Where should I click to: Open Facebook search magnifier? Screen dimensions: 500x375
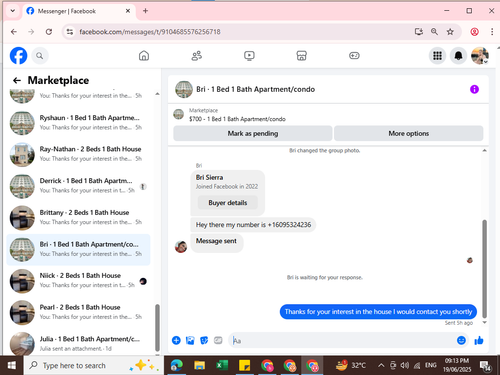click(40, 56)
